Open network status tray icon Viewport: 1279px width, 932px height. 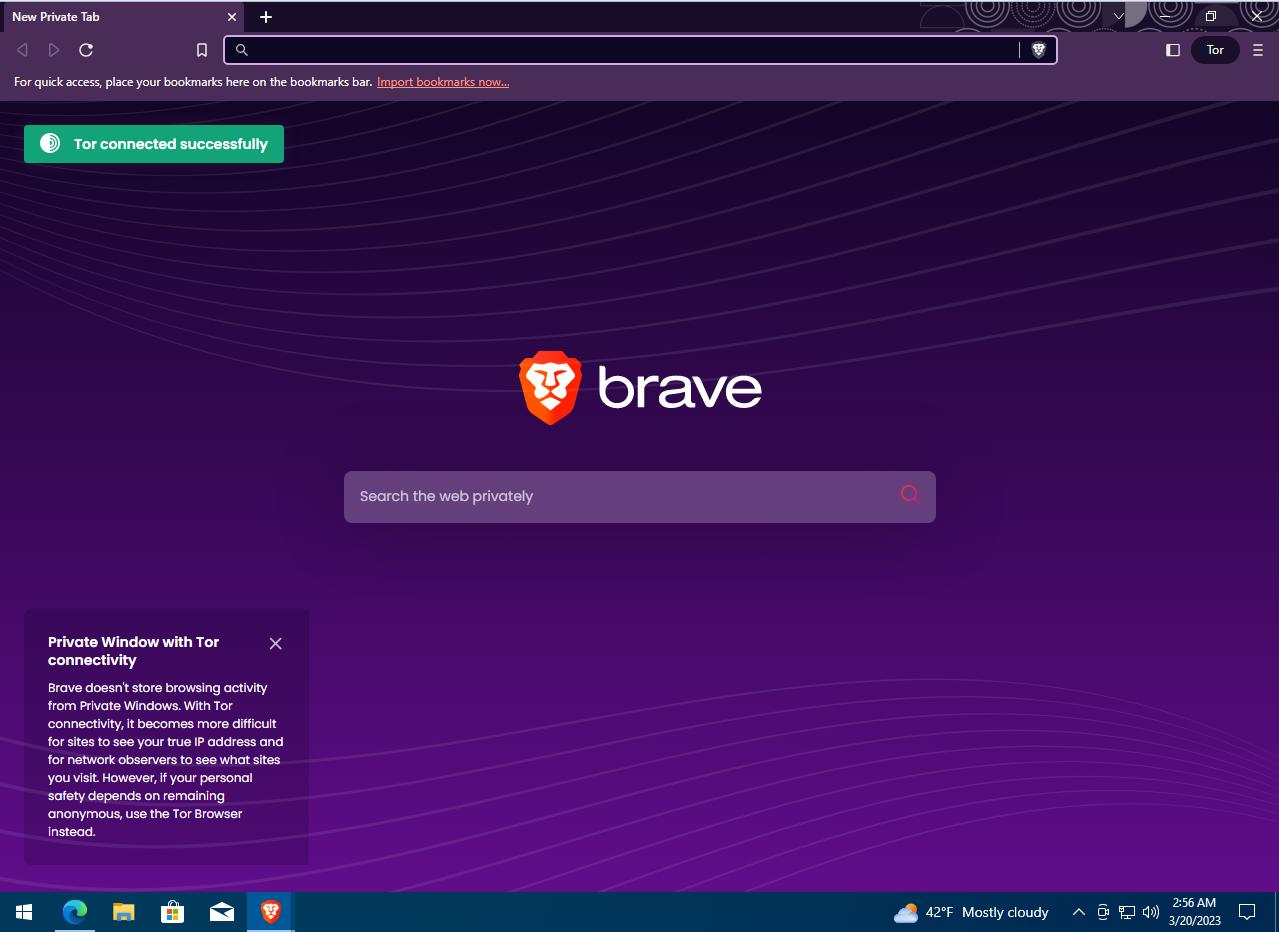click(x=1127, y=912)
